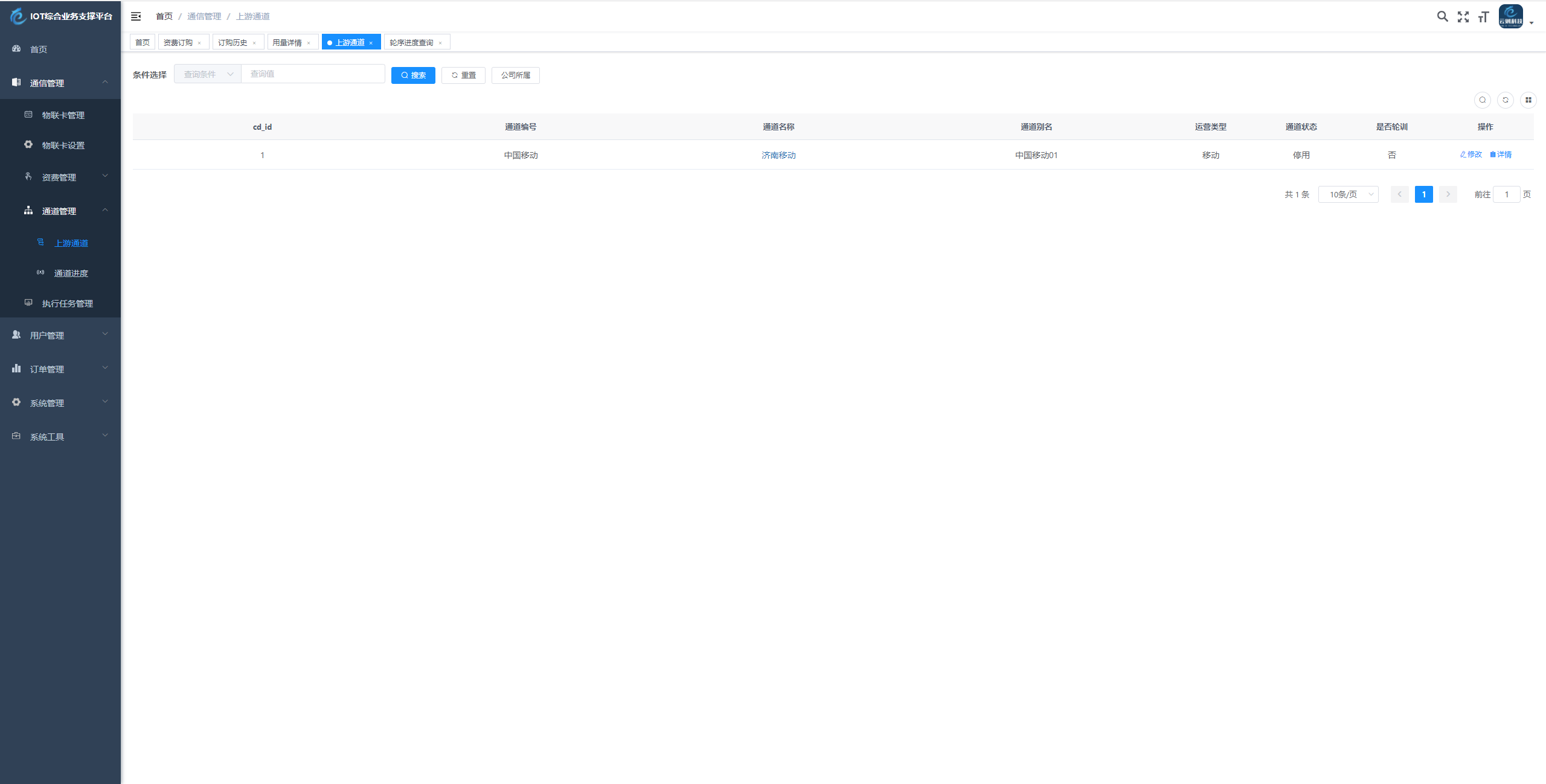Click the user avatar image
Screen dimensions: 1546x784
[1510, 16]
